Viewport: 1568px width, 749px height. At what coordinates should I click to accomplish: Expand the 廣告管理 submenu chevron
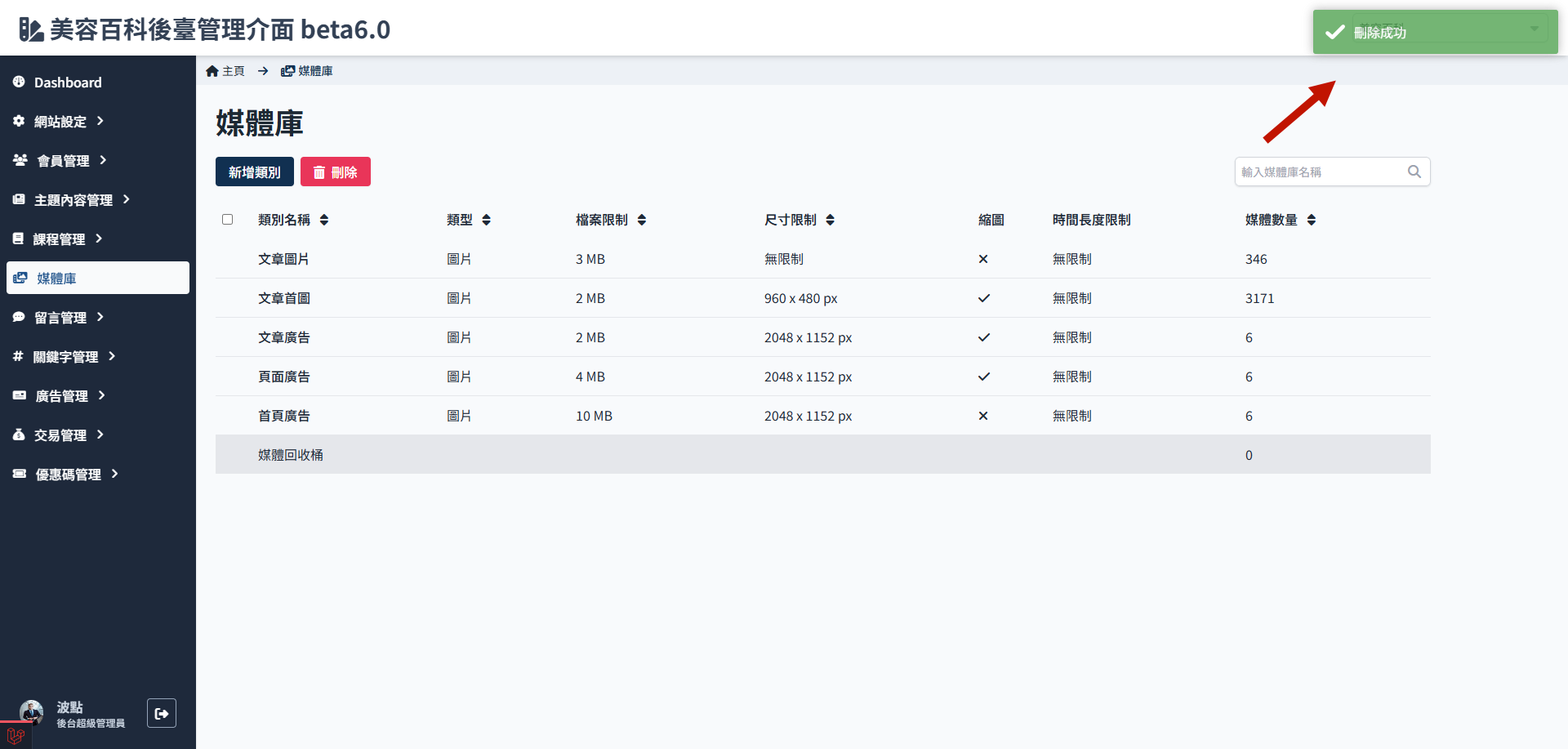click(102, 395)
